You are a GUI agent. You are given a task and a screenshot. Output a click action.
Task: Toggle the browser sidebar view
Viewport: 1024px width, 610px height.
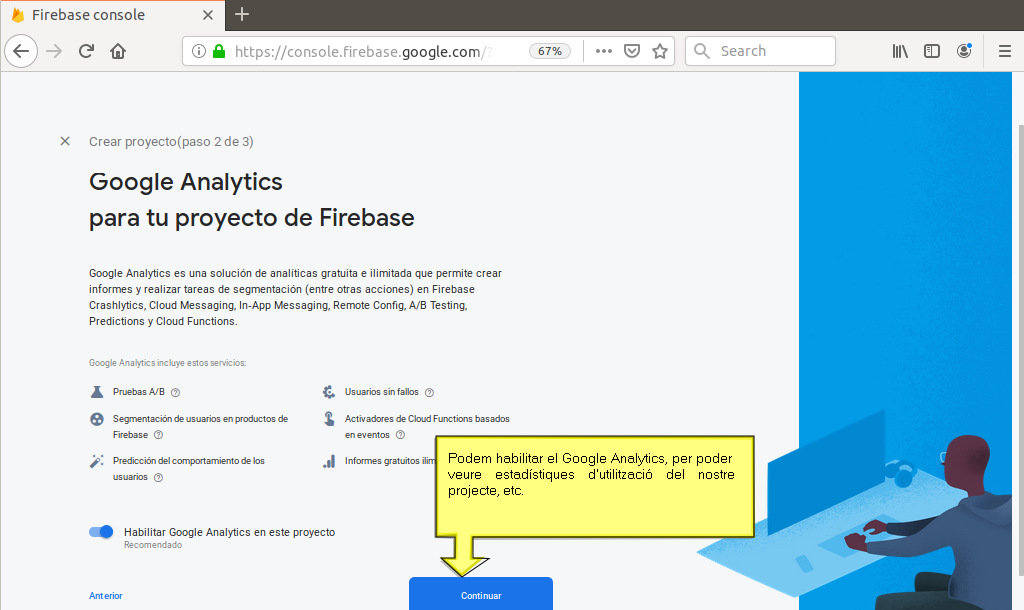click(x=932, y=51)
